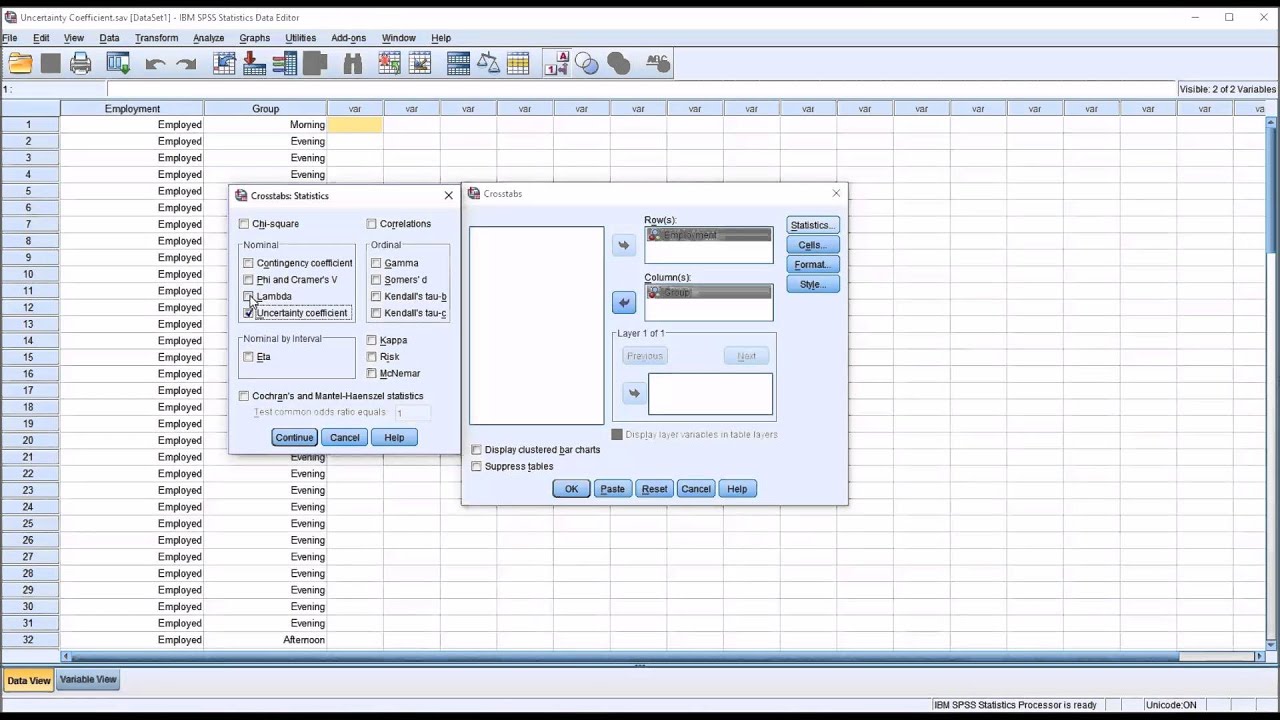
Task: Open Style... options button
Action: [x=812, y=284]
